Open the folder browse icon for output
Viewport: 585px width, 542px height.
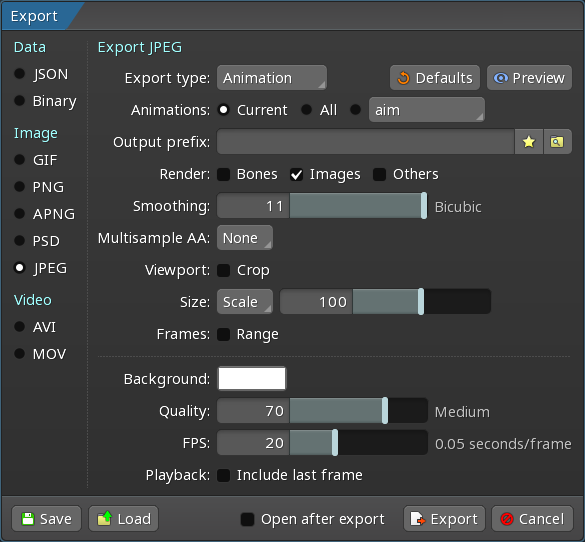coord(557,142)
